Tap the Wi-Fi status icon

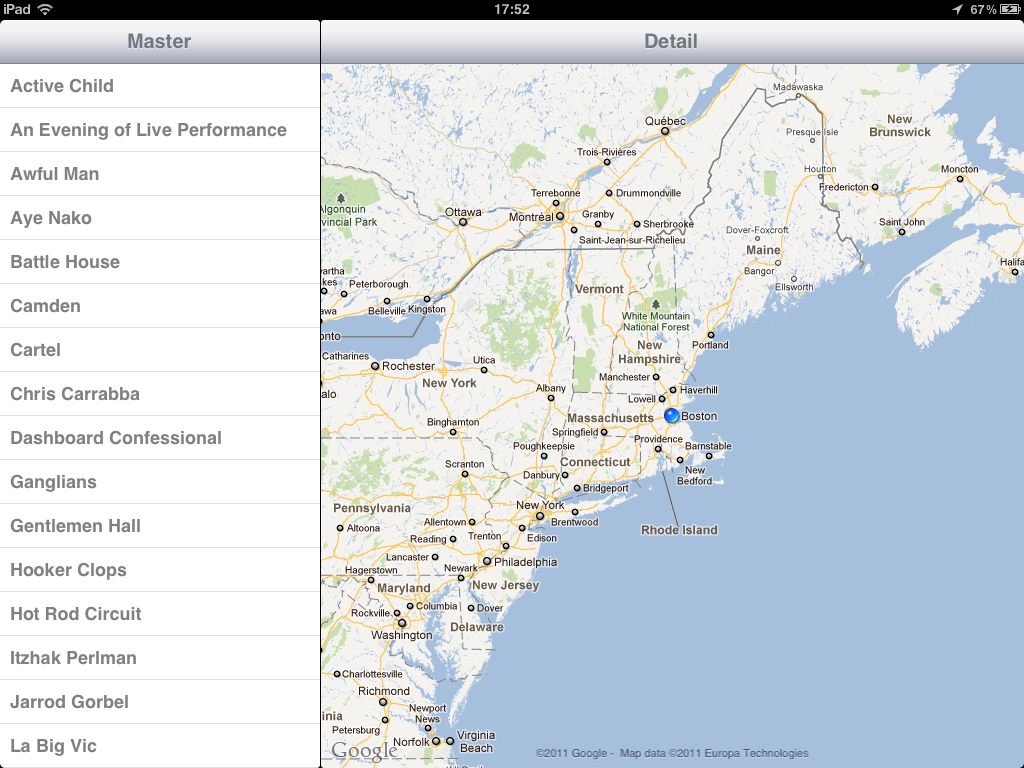tap(45, 9)
